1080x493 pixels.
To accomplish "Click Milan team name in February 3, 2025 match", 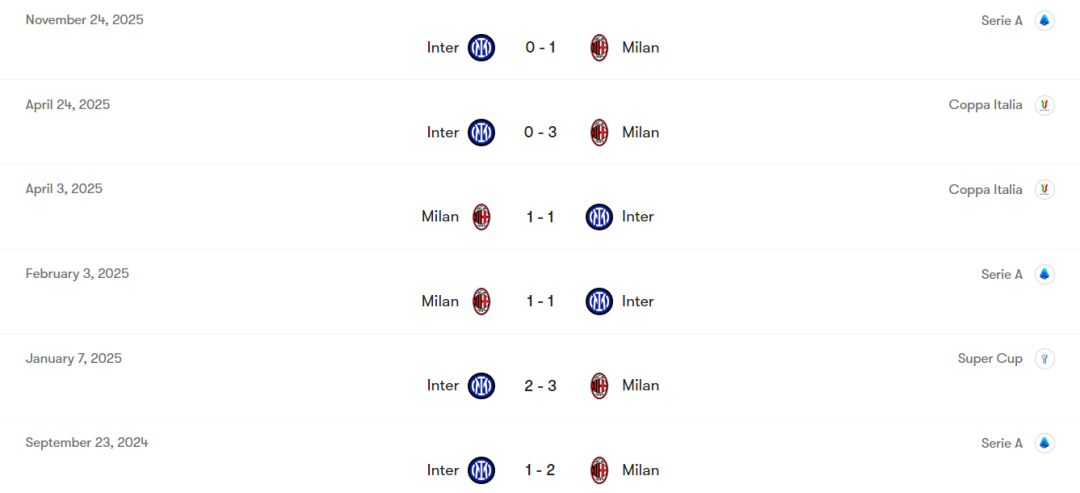I will tap(440, 301).
